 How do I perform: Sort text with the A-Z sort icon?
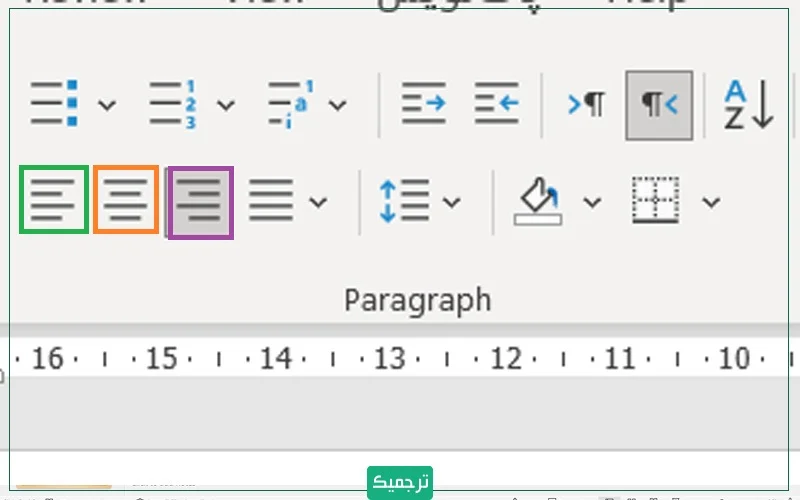pyautogui.click(x=749, y=103)
